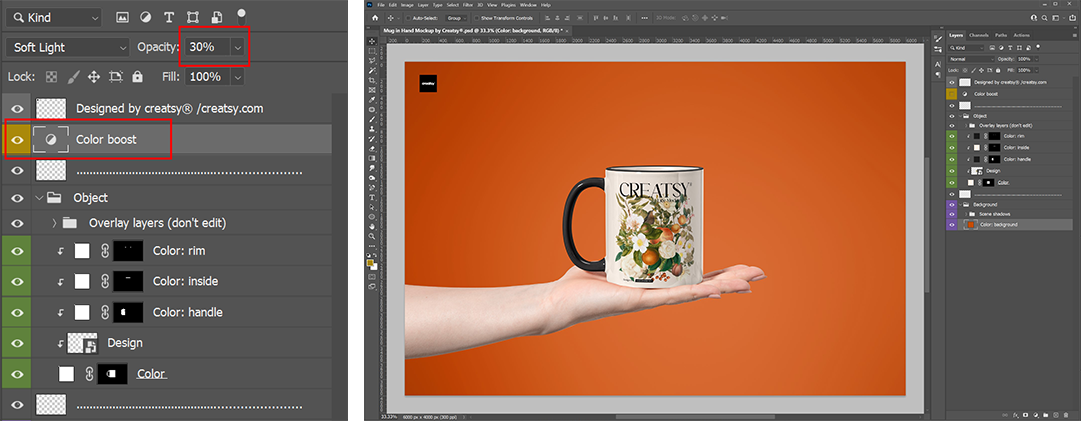This screenshot has height=421, width=1081.
Task: Select the Clone Stamp tool
Action: pos(372,129)
